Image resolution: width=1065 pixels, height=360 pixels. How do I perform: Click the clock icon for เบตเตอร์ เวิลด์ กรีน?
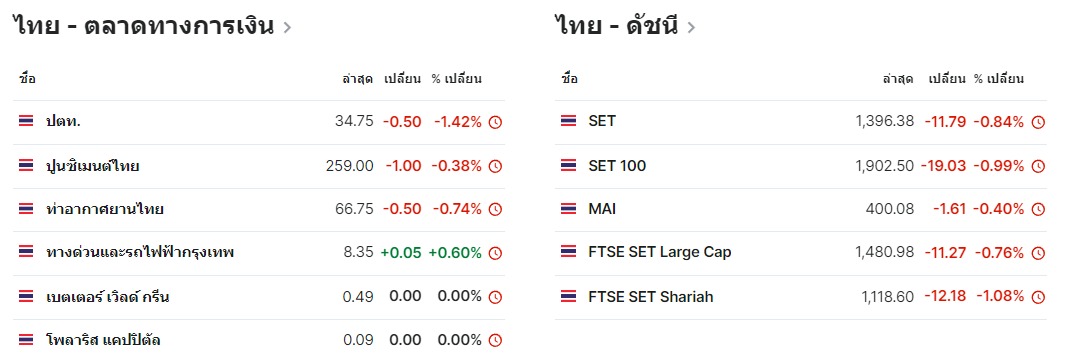pyautogui.click(x=496, y=297)
